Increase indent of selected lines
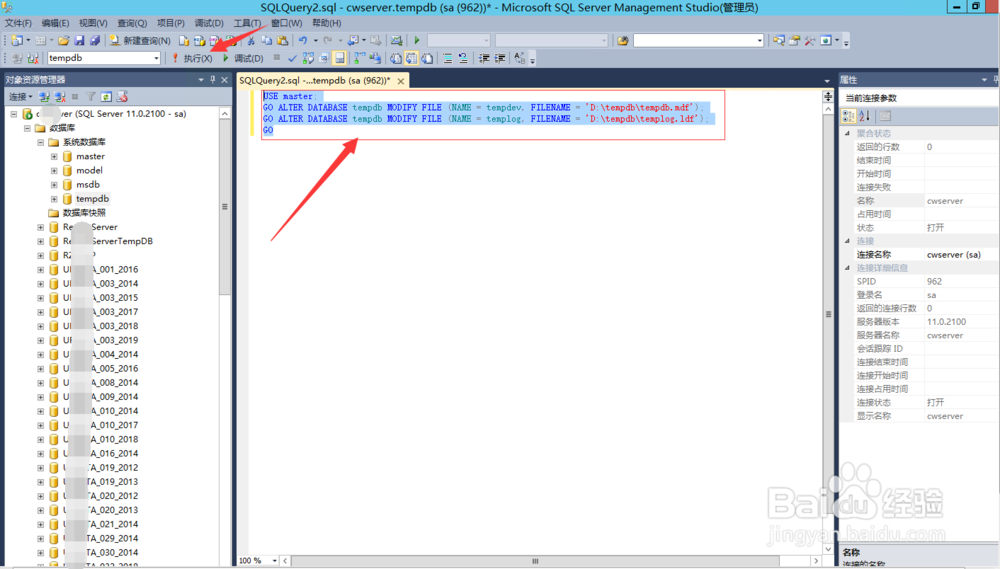 point(500,58)
